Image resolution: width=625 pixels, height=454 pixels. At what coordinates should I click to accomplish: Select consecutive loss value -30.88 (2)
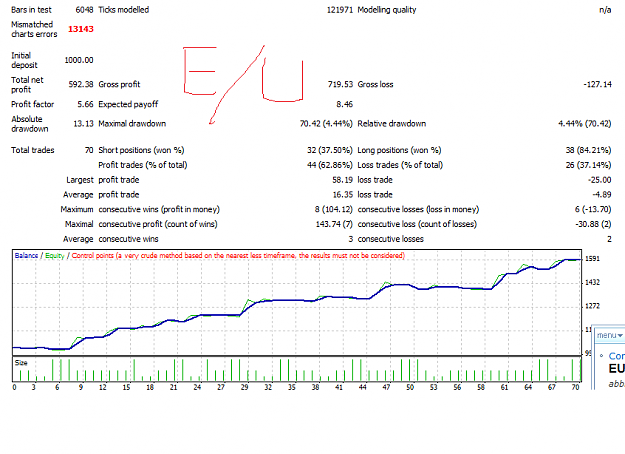(593, 224)
